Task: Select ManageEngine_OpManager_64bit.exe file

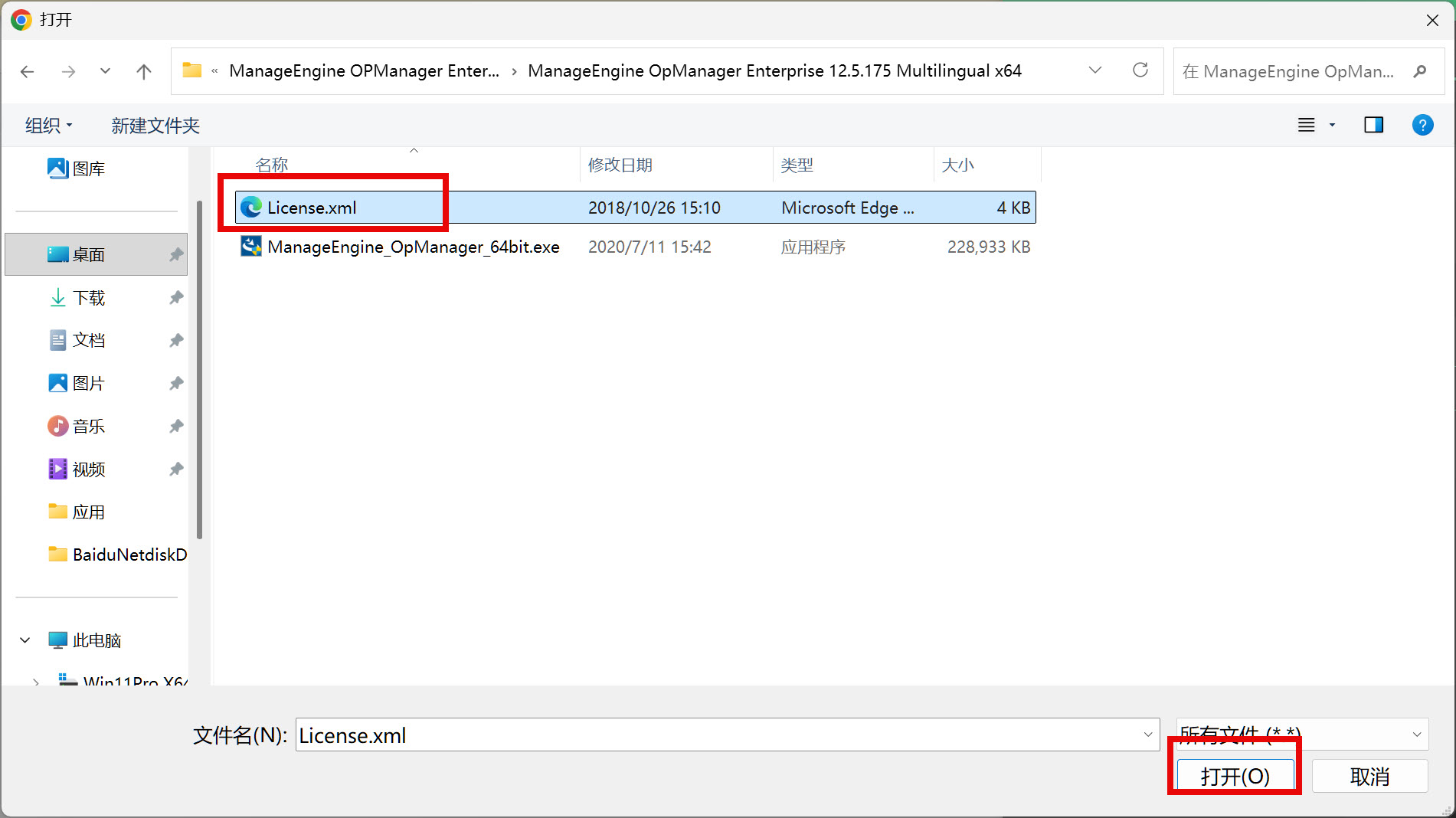Action: 413,247
